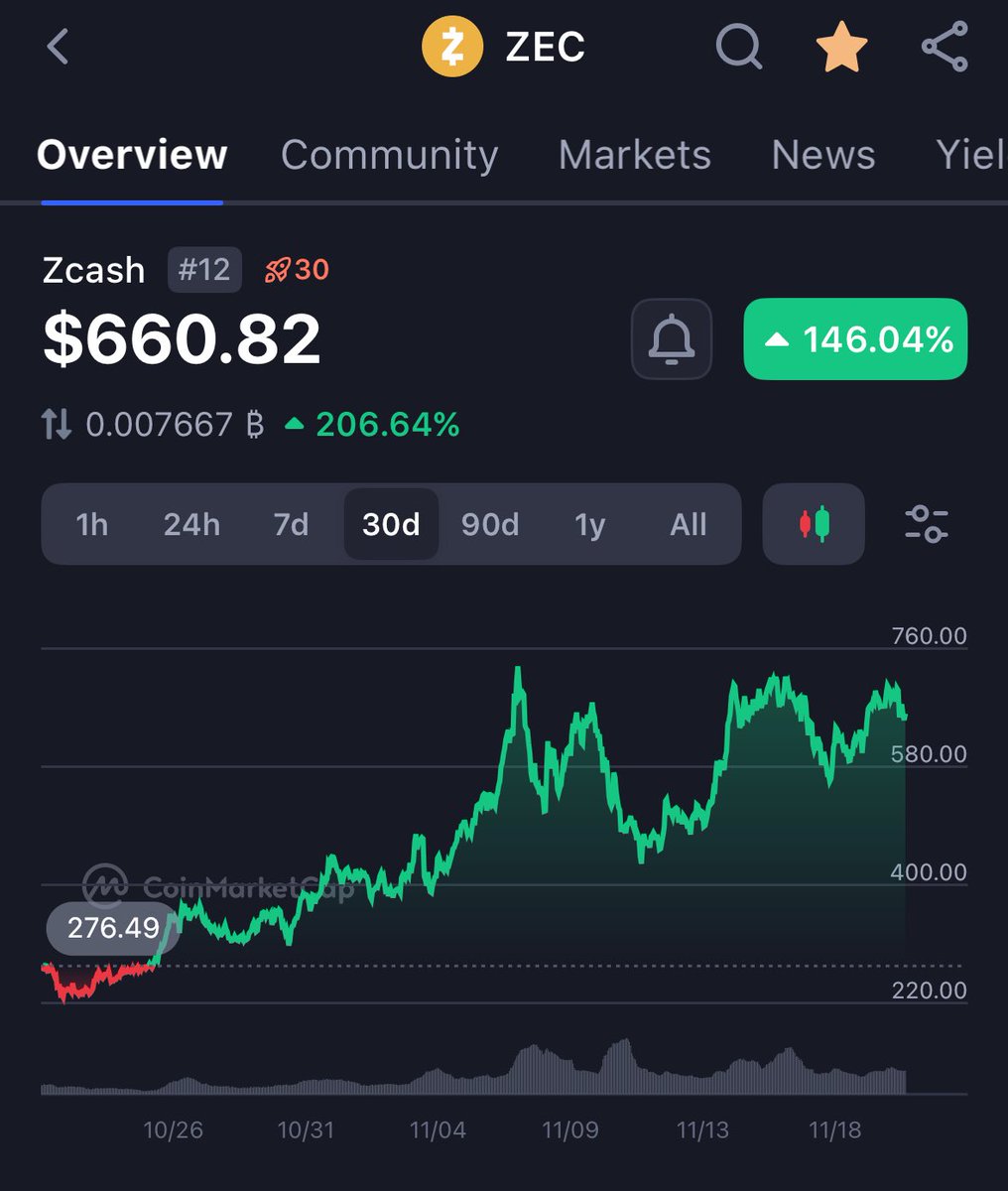Select the 1h chart range
The width and height of the screenshot is (1008, 1191).
[x=92, y=524]
